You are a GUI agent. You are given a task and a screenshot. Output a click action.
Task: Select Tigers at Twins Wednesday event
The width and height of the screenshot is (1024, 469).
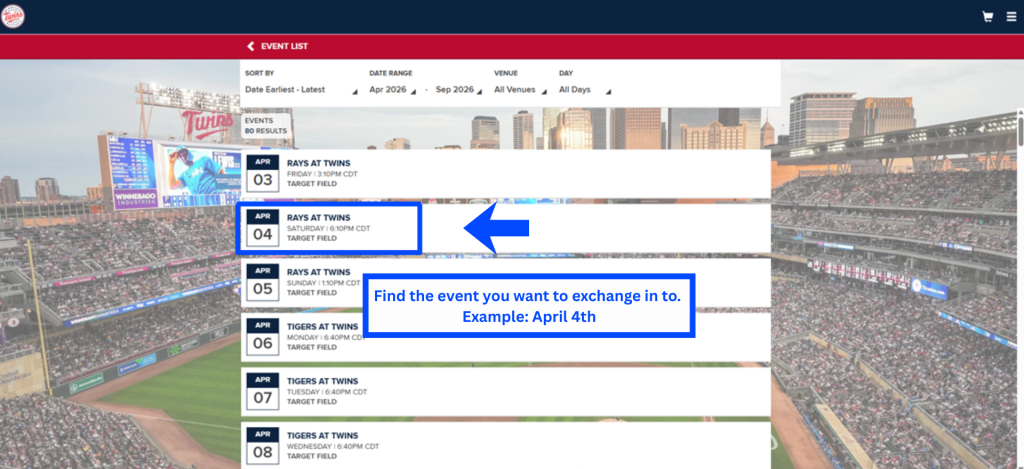(505, 445)
